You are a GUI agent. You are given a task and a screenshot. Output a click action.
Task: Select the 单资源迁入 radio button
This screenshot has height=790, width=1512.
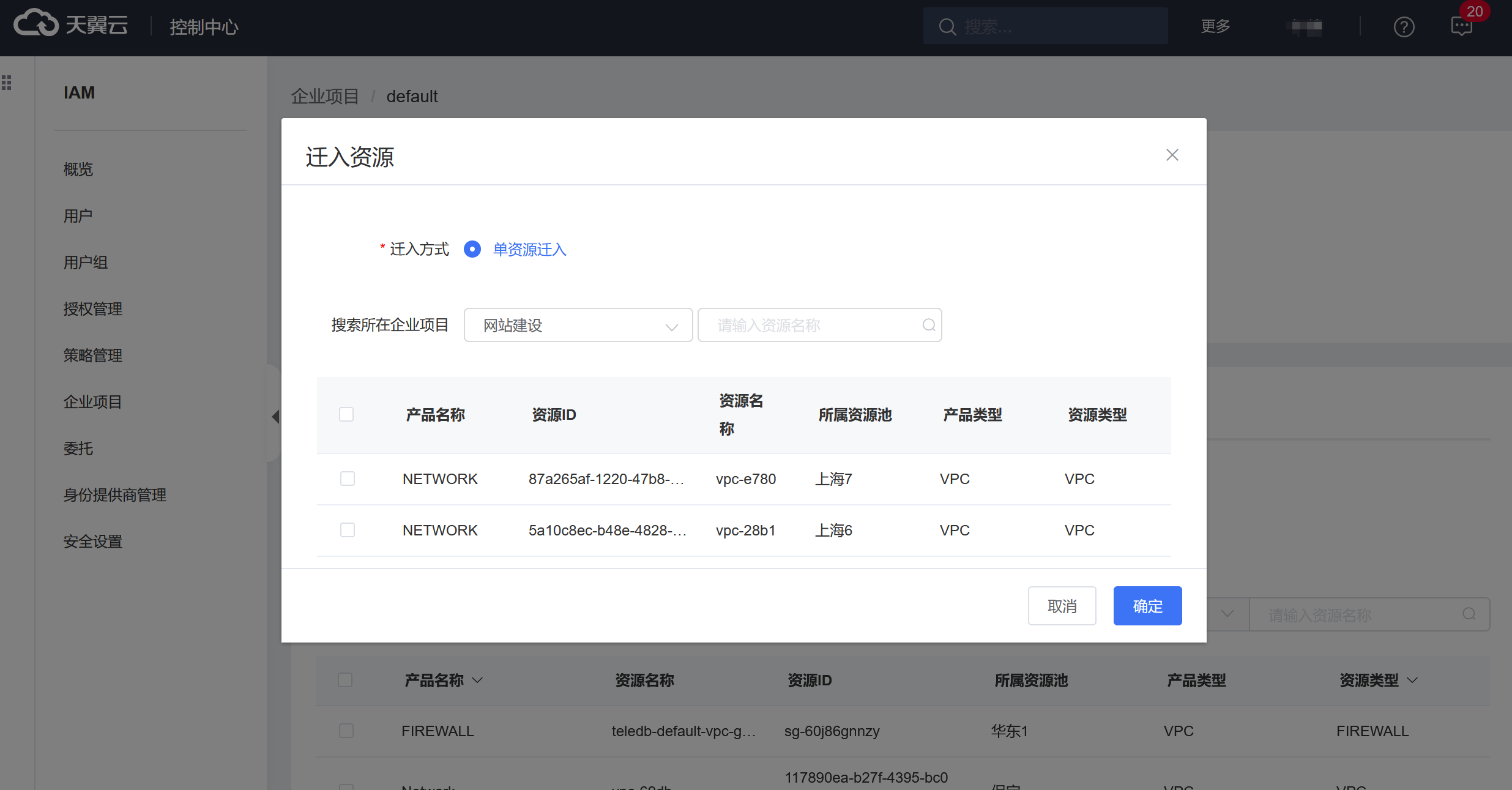(x=472, y=249)
